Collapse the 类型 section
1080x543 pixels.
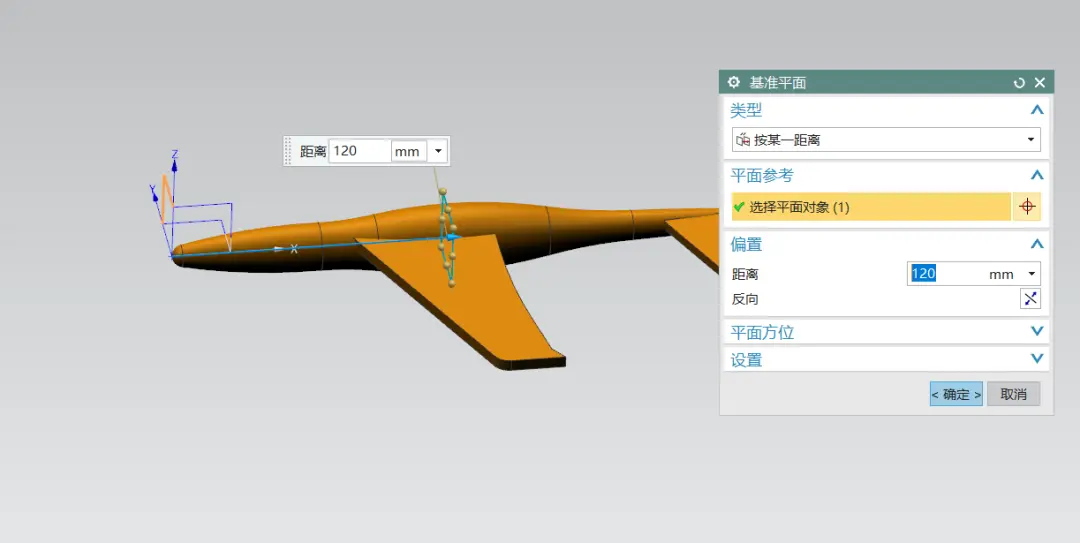[1037, 110]
